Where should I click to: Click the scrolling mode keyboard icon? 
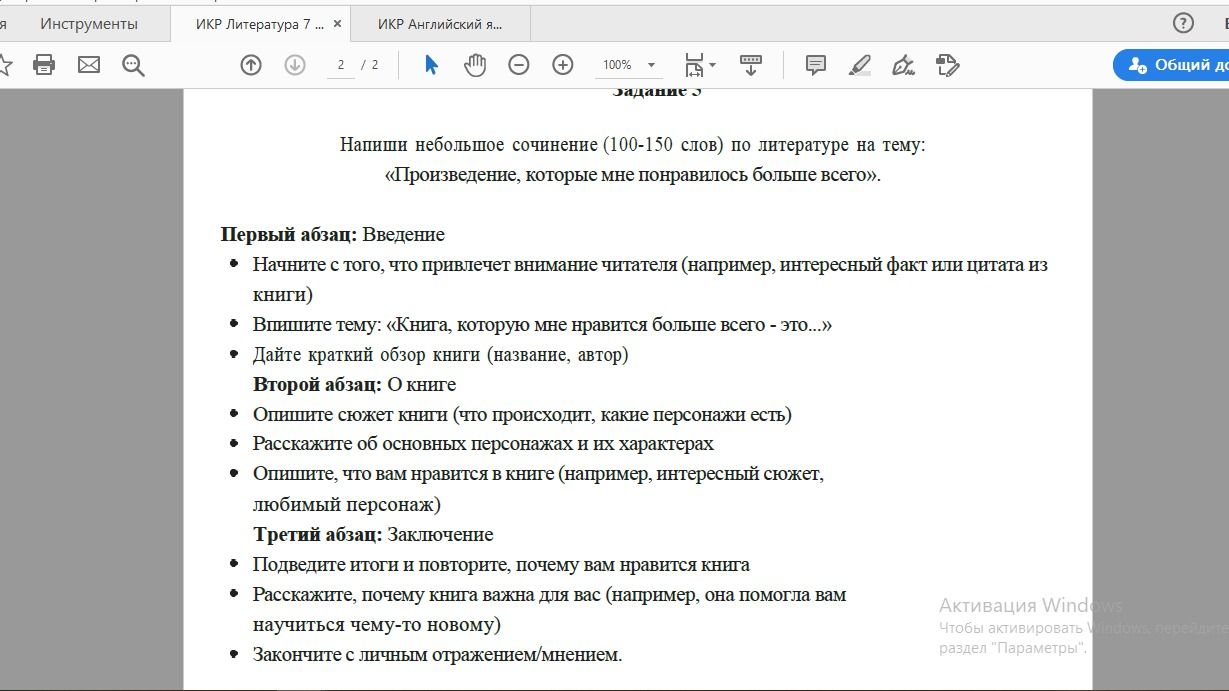point(751,65)
